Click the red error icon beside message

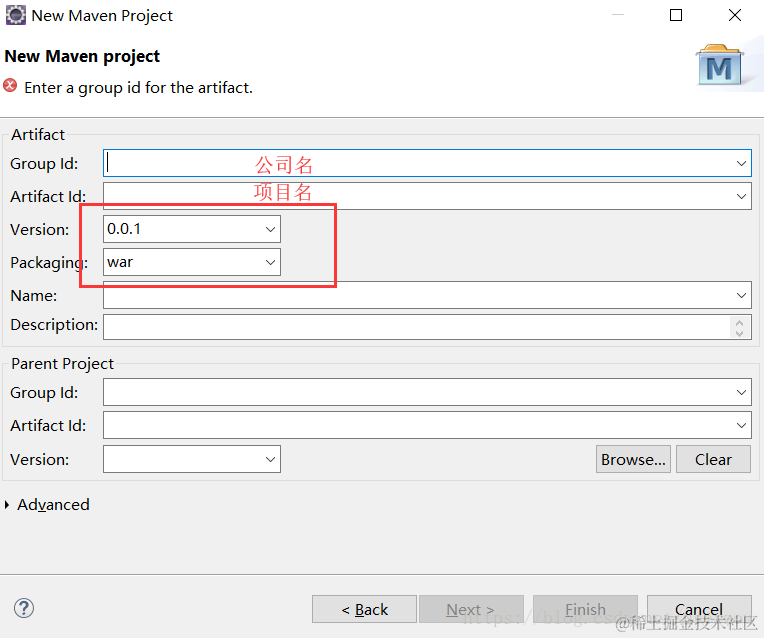[x=10, y=86]
